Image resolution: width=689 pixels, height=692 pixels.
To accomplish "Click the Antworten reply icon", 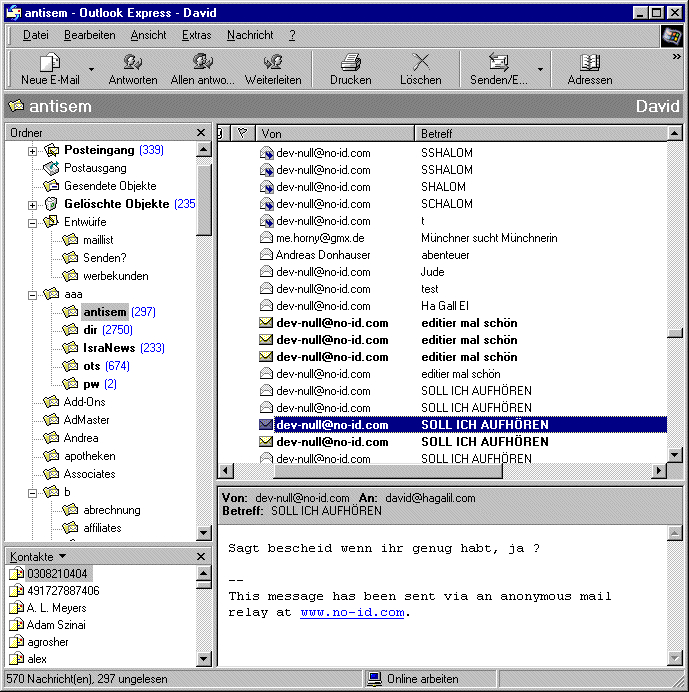I will (133, 63).
